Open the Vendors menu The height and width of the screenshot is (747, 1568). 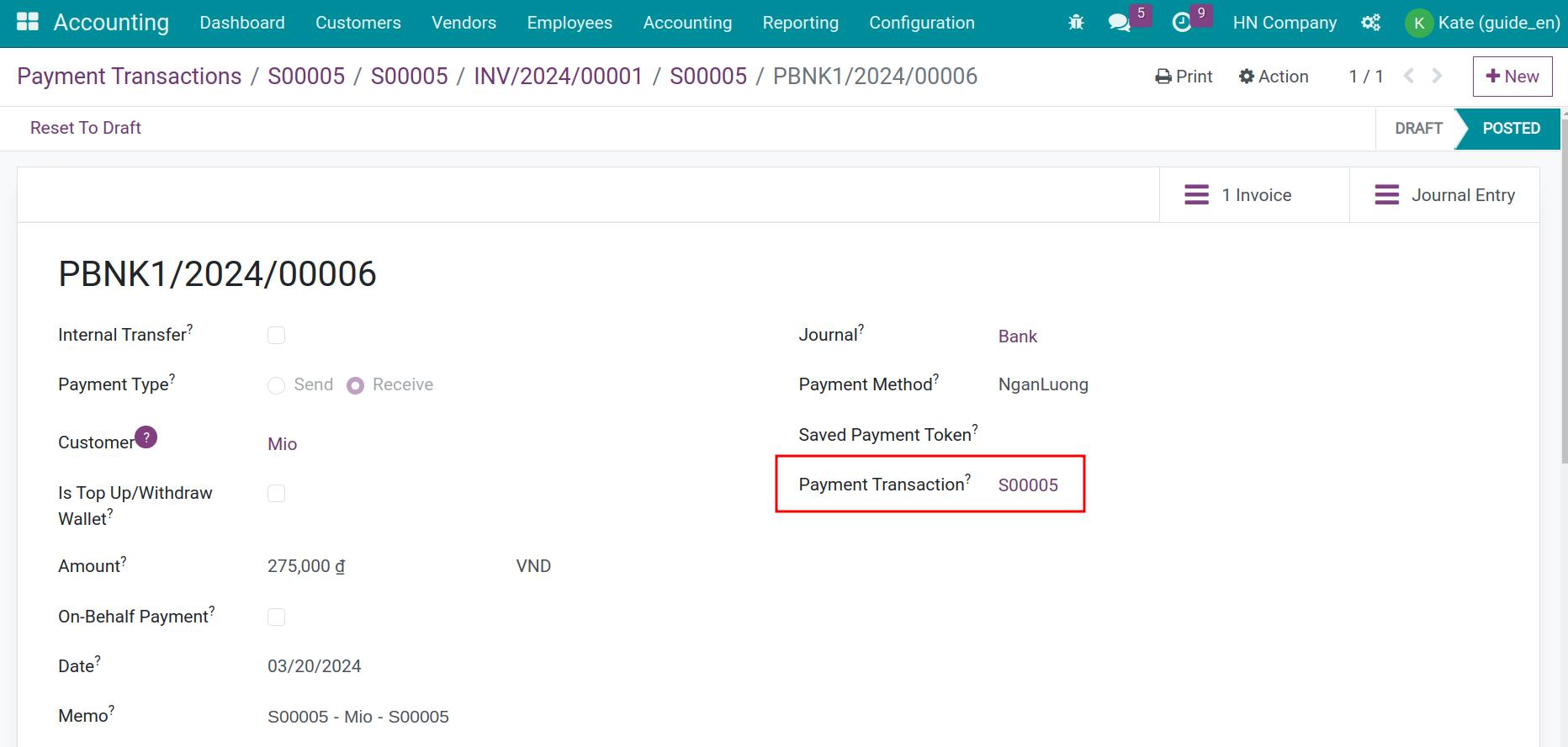[464, 23]
